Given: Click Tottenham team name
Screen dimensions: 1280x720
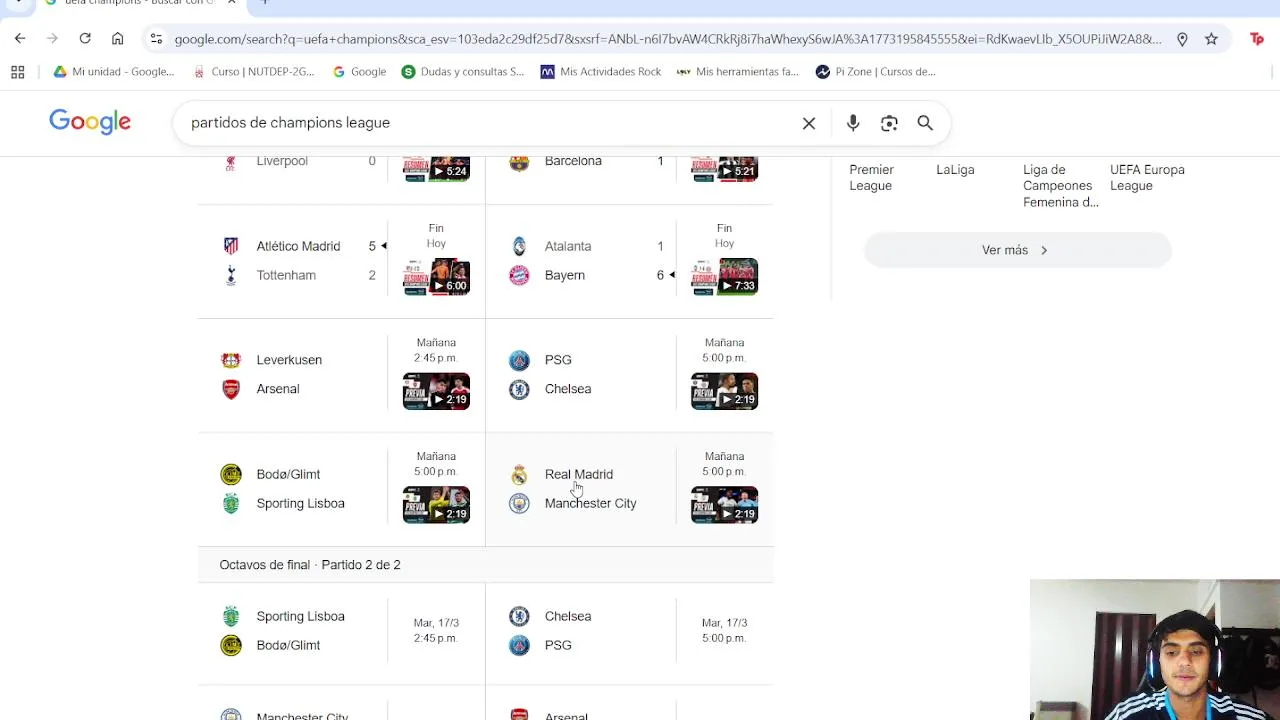Looking at the screenshot, I should pos(286,275).
